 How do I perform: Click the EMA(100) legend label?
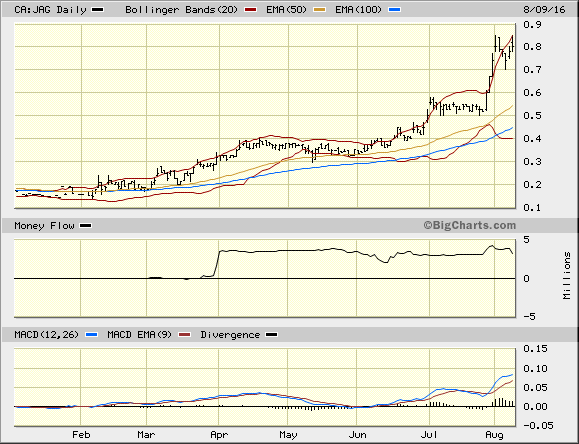(x=358, y=10)
